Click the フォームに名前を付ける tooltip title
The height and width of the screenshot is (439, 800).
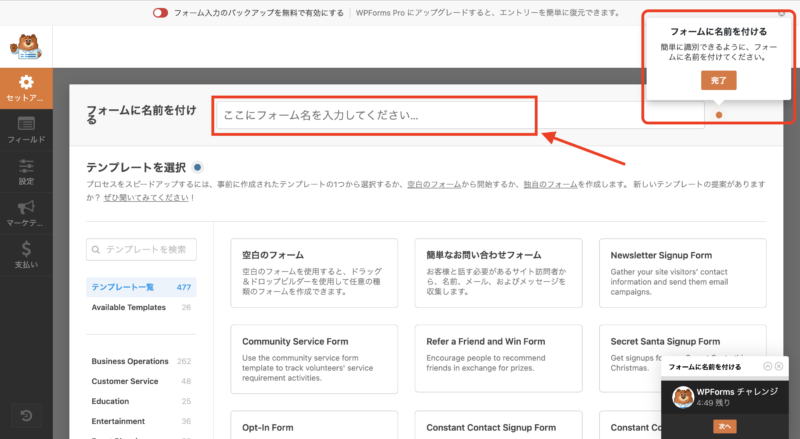(x=718, y=32)
